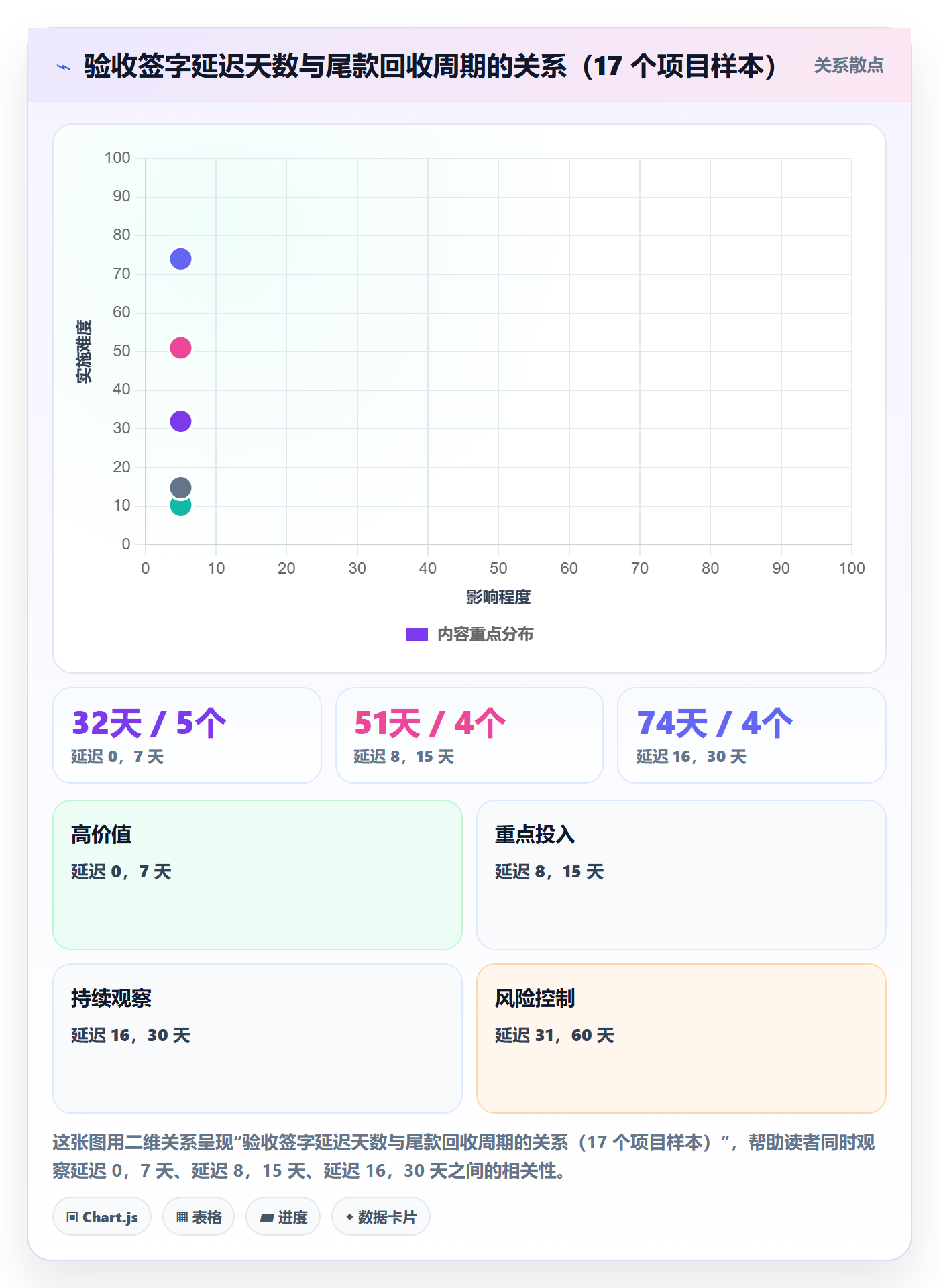Click the blue scatter point near 74
Image resolution: width=939 pixels, height=1288 pixels.
coord(180,259)
